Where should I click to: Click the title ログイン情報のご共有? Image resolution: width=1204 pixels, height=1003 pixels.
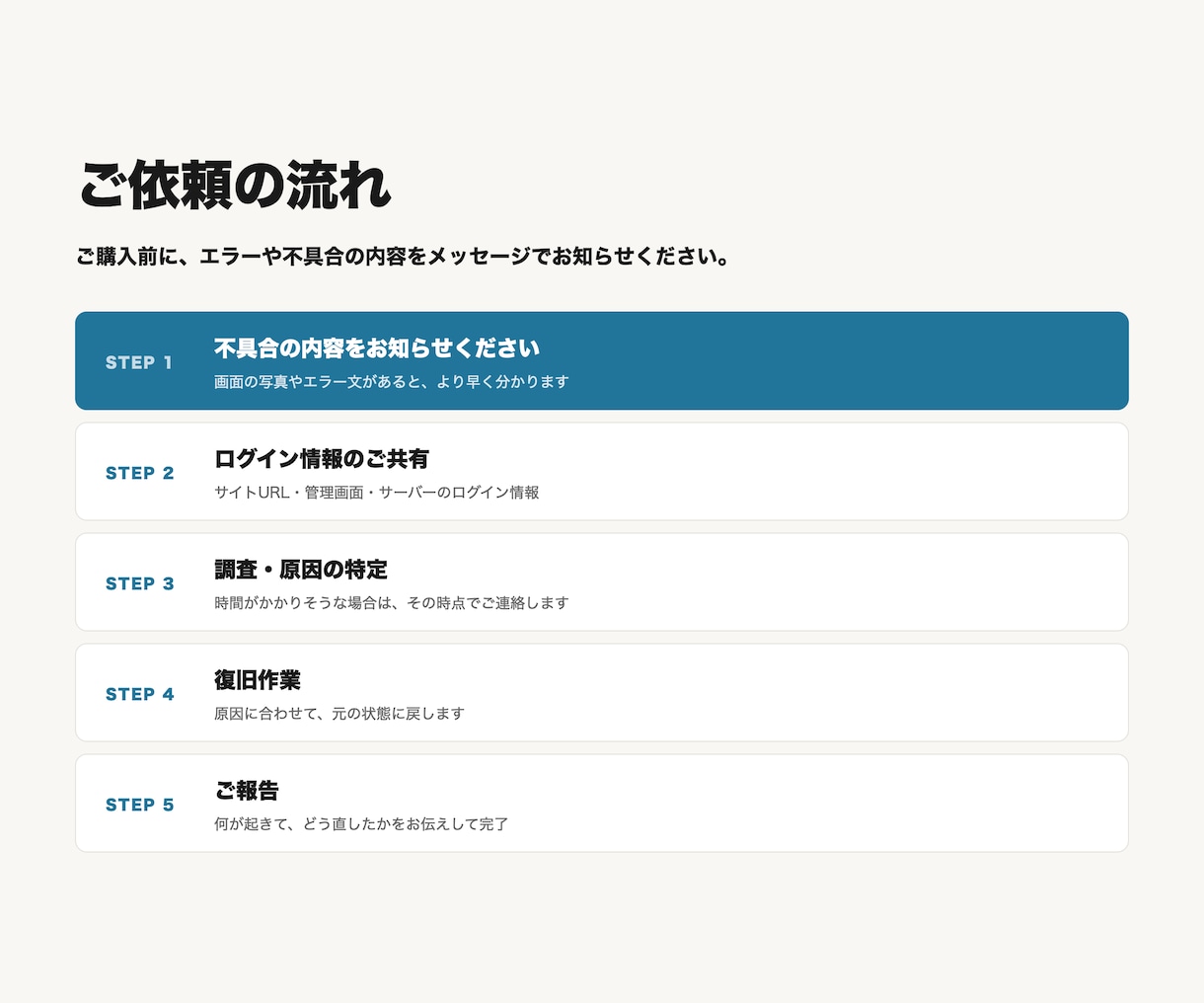pos(322,459)
